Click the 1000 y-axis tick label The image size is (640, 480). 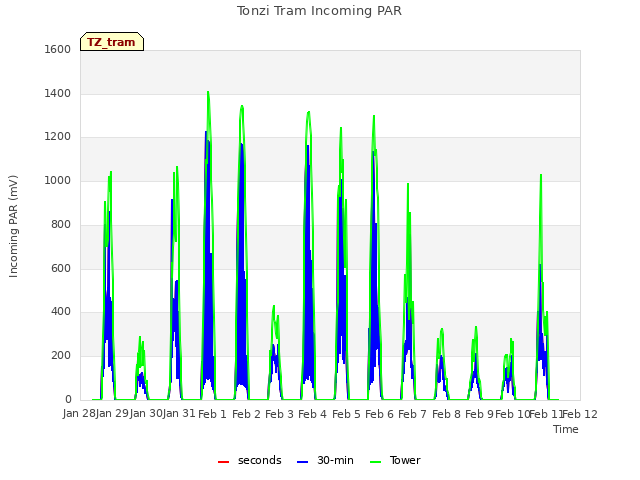tap(58, 180)
